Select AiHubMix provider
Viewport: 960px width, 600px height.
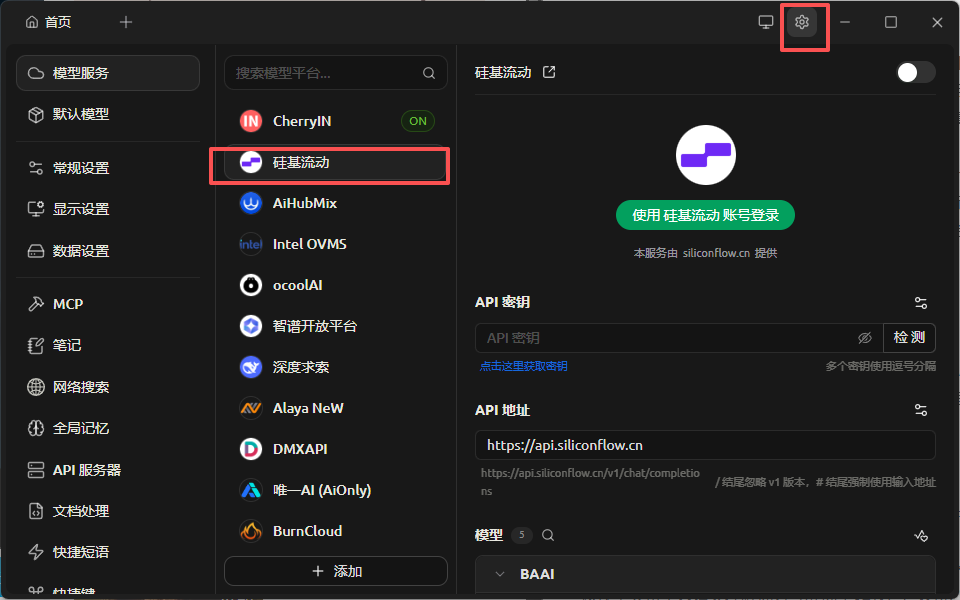tap(336, 203)
